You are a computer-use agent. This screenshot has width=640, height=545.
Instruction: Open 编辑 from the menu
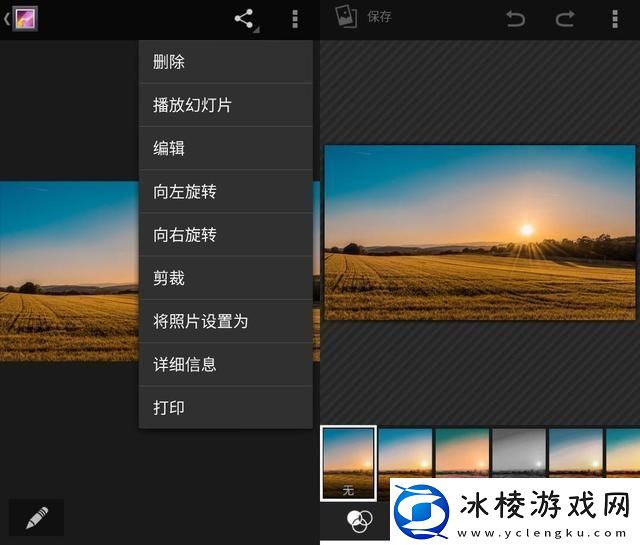(226, 148)
